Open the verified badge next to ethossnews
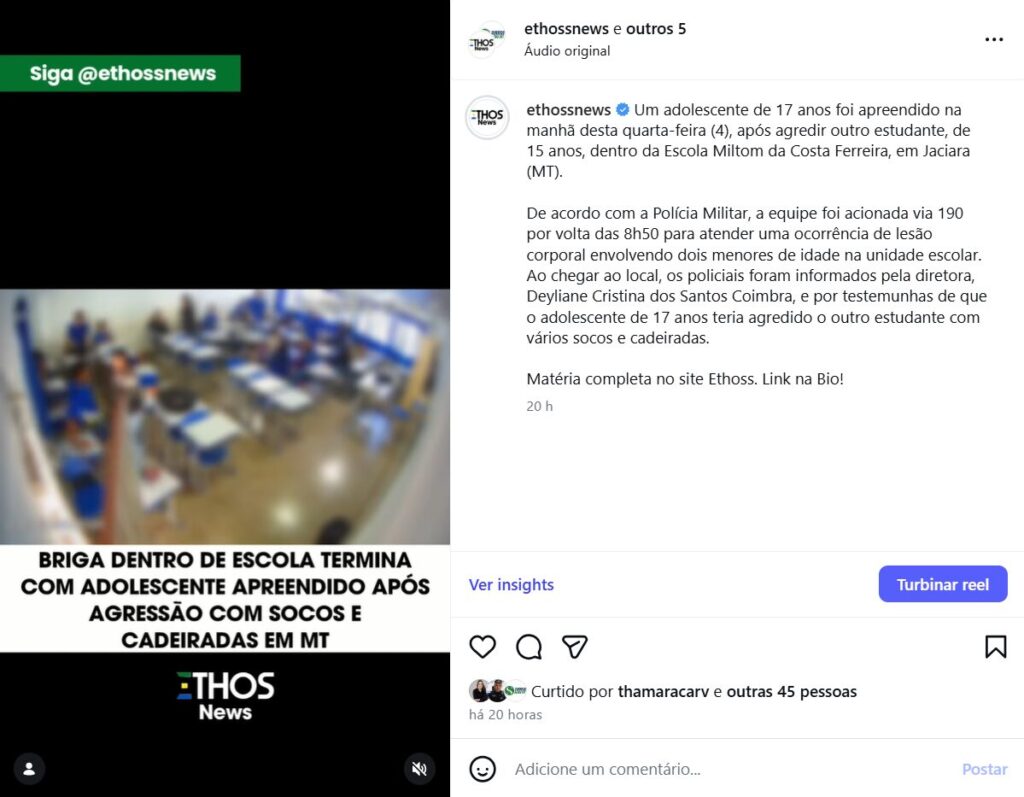Viewport: 1024px width, 797px height. pyautogui.click(x=622, y=110)
